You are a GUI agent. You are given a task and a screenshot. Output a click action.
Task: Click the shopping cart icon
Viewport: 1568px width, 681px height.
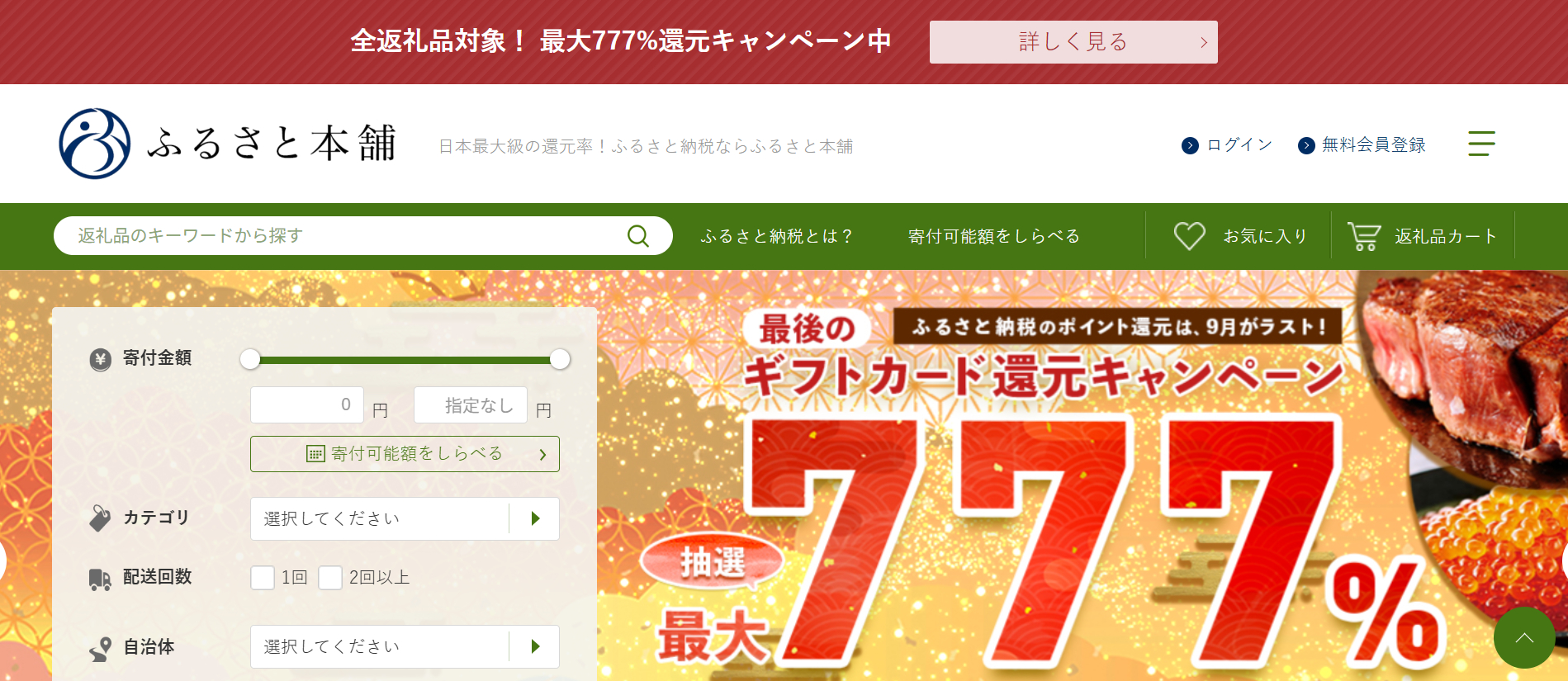[1364, 236]
